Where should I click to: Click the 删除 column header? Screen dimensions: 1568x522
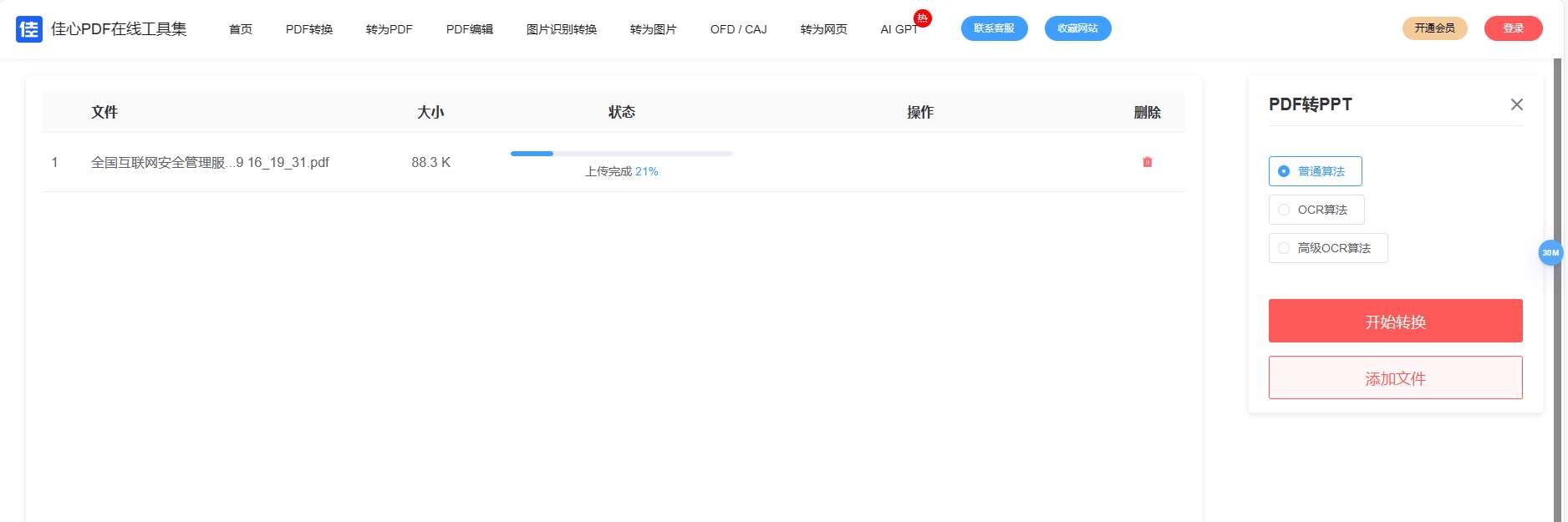[1148, 112]
